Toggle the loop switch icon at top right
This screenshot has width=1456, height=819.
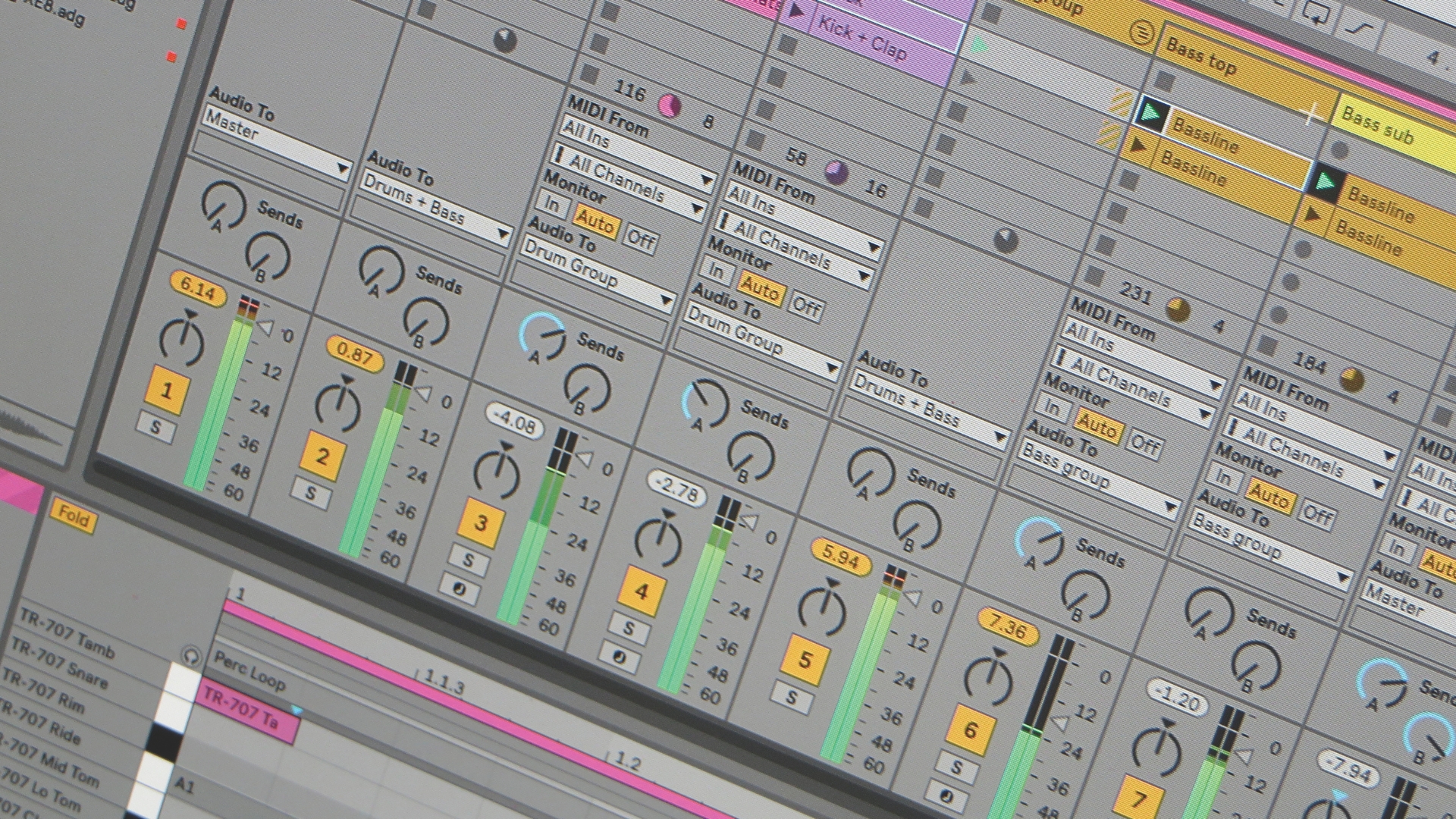[x=1316, y=11]
